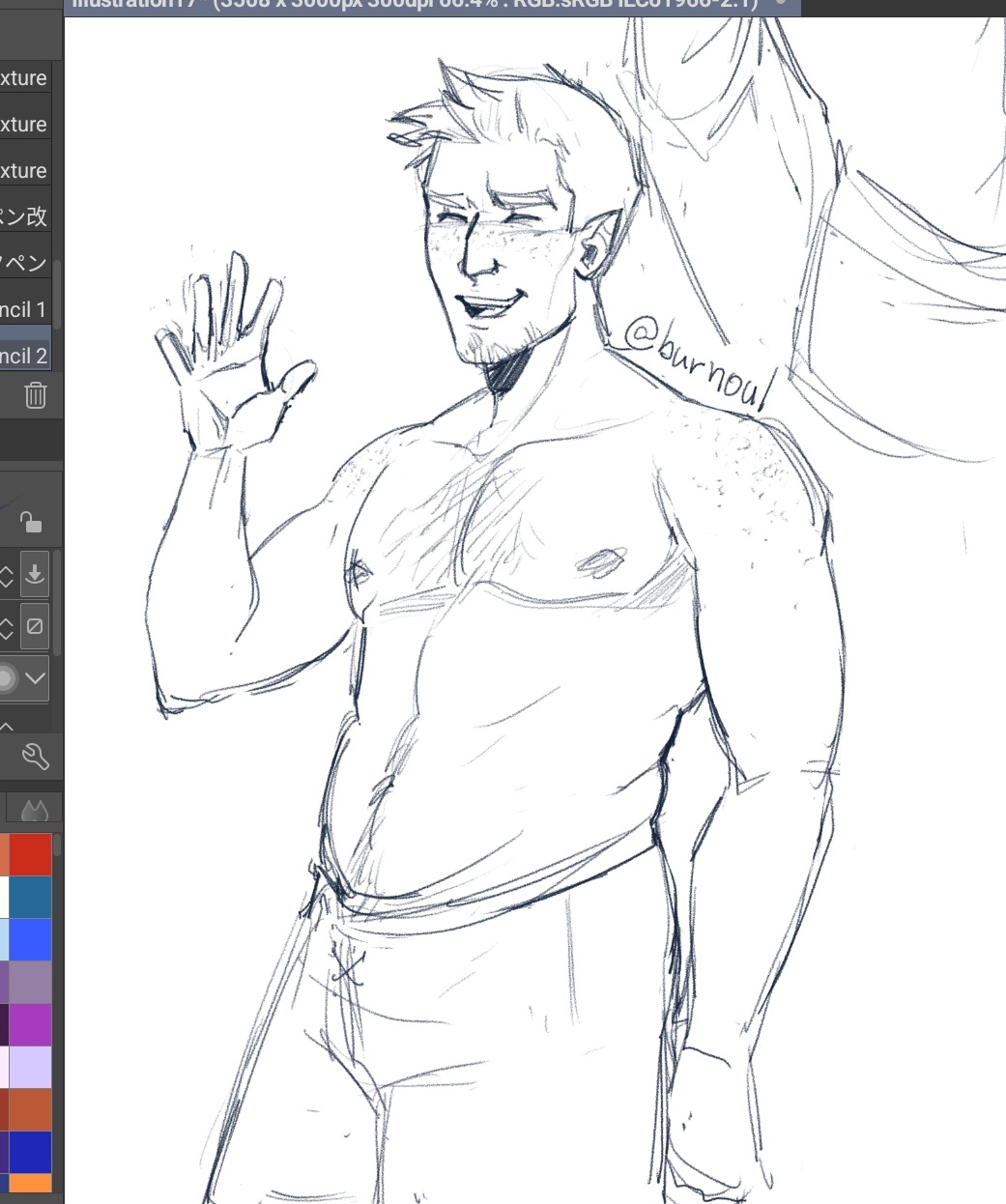The image size is (1006, 1204).
Task: Click the flame-shaped icon above the swatches
Action: tap(35, 810)
